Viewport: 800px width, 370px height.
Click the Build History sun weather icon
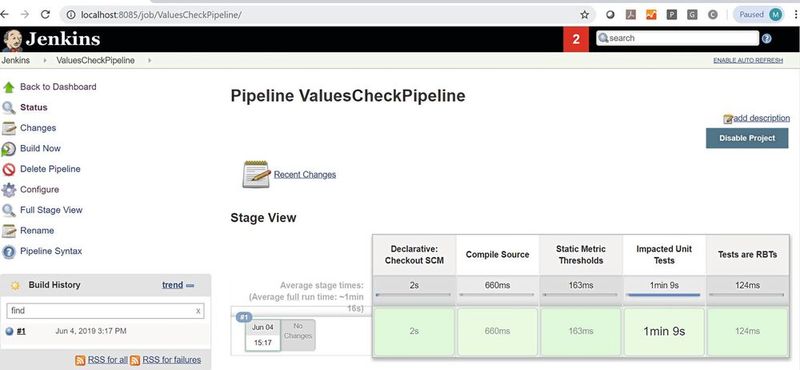15,286
